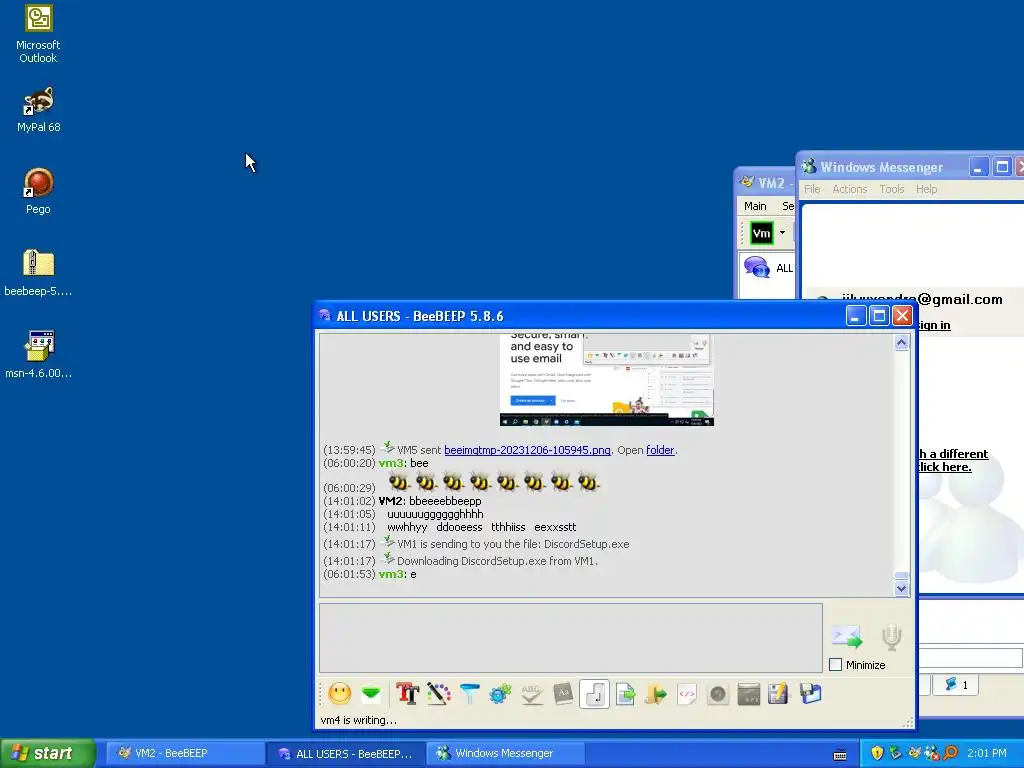The image size is (1024, 768).
Task: Click the 'bbeeeebbeepp' chat message
Action: click(445, 501)
